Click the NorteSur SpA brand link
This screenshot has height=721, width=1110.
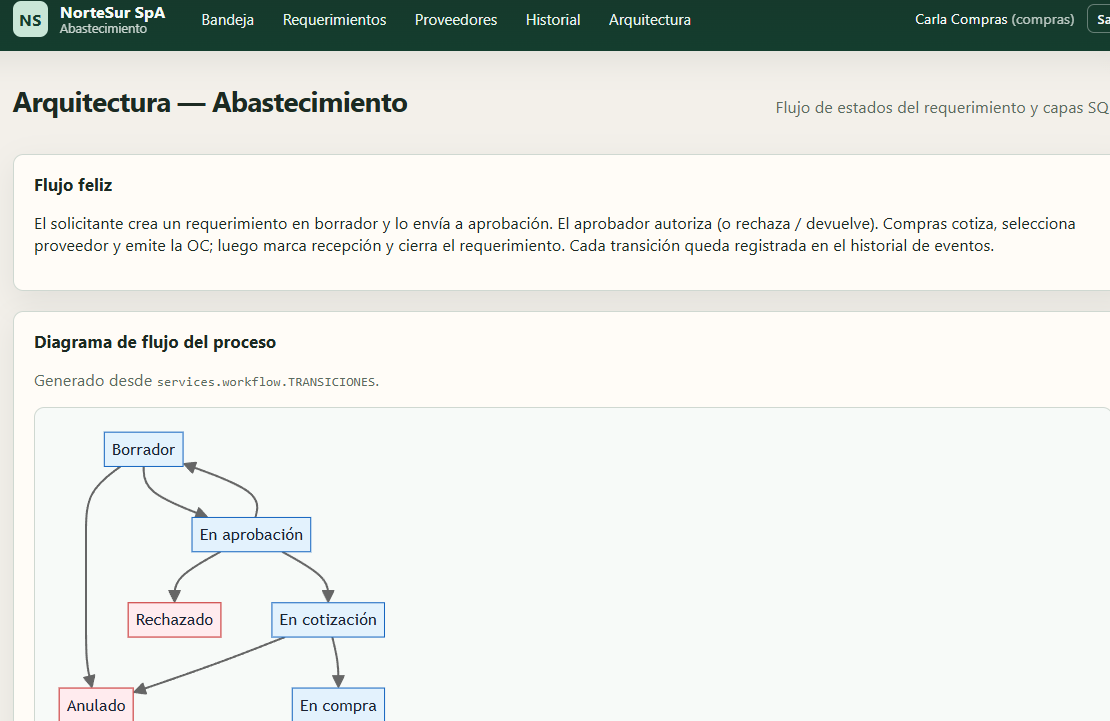pos(113,13)
